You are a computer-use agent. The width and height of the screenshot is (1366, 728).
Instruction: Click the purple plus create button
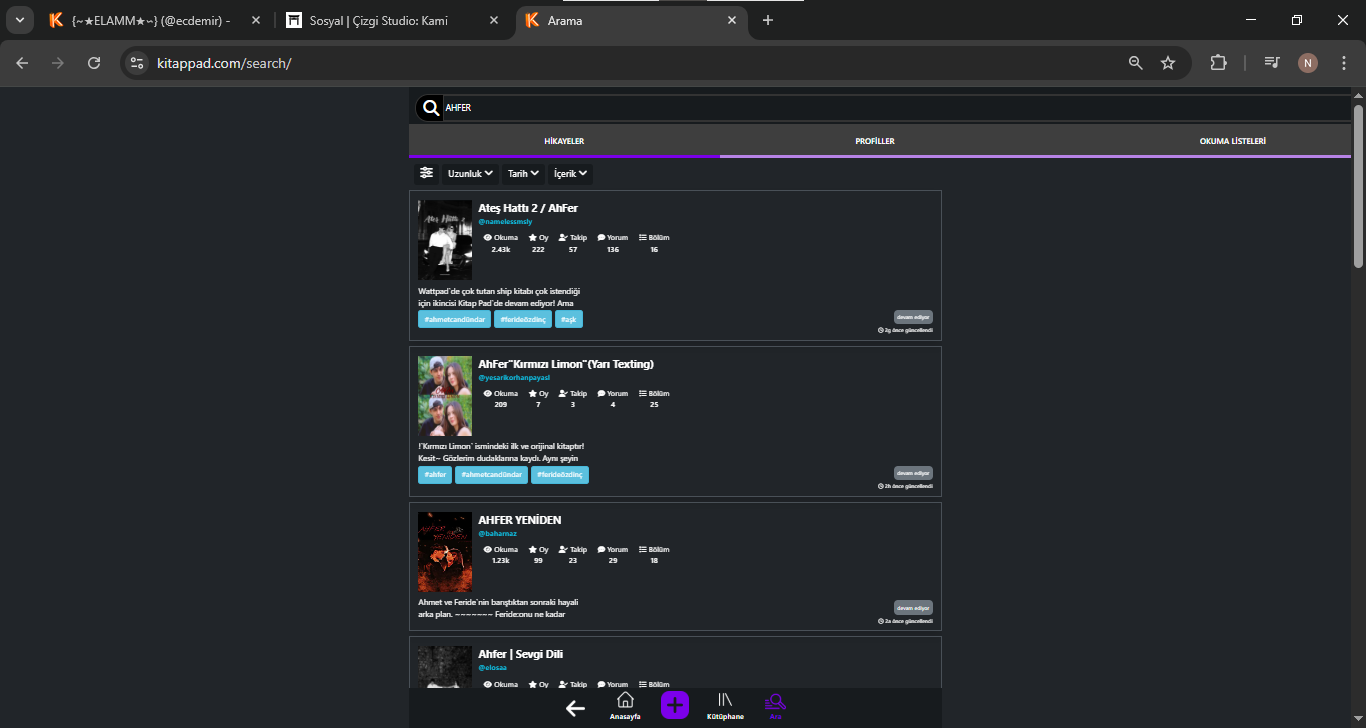click(675, 704)
